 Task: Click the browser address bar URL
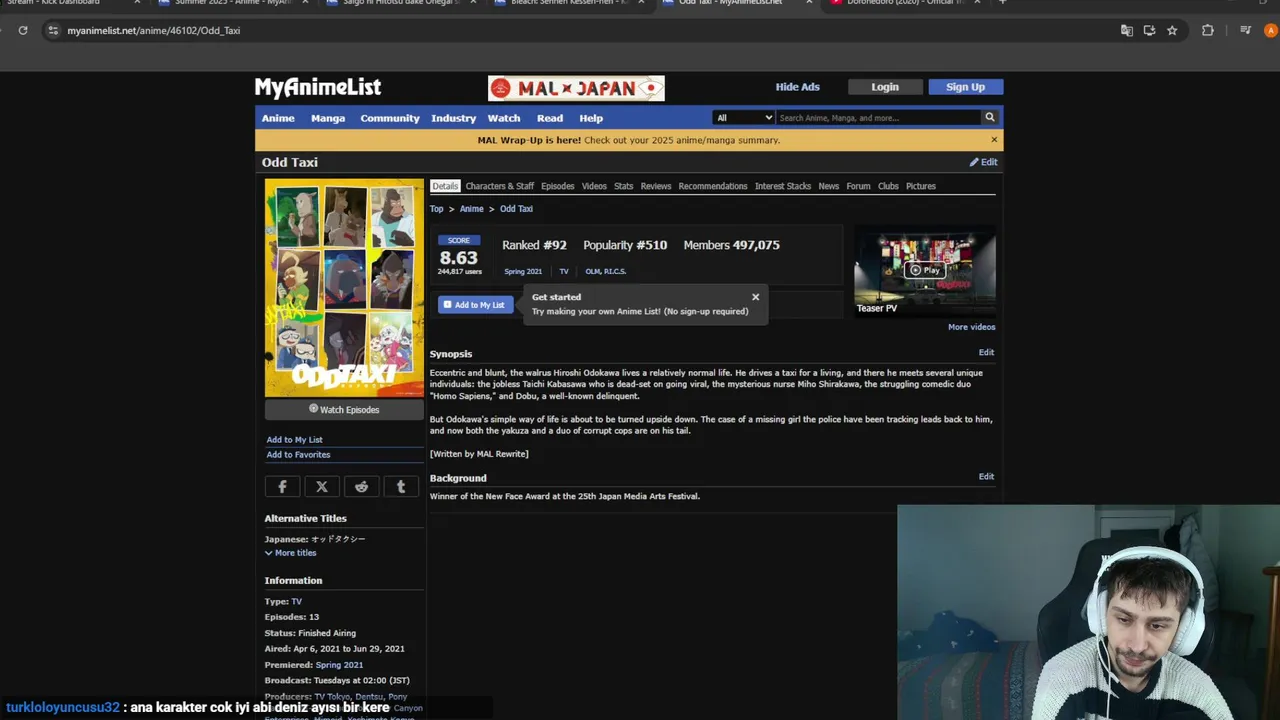(154, 30)
